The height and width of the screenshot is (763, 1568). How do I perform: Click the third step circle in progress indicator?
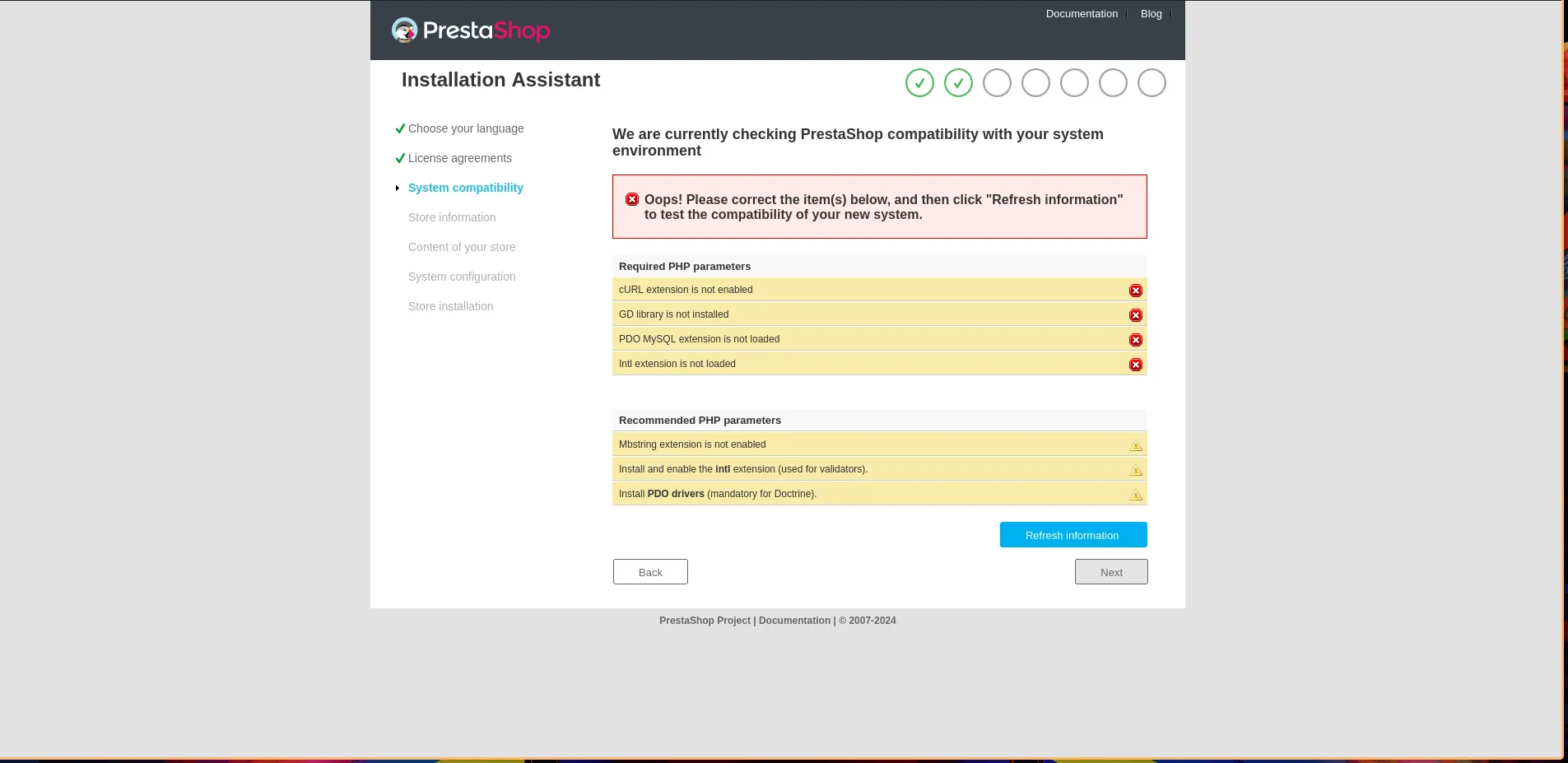pyautogui.click(x=997, y=83)
